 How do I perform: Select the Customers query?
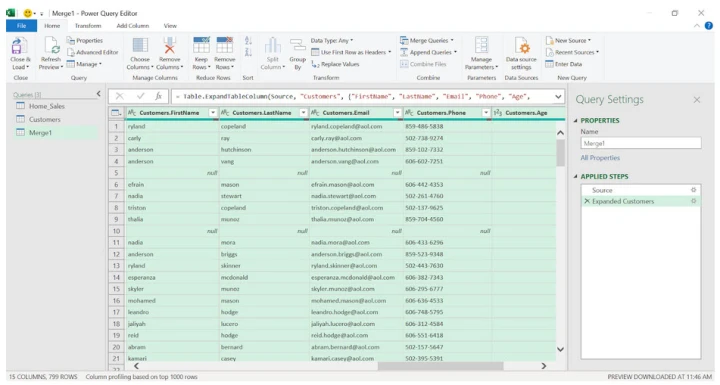pos(45,119)
